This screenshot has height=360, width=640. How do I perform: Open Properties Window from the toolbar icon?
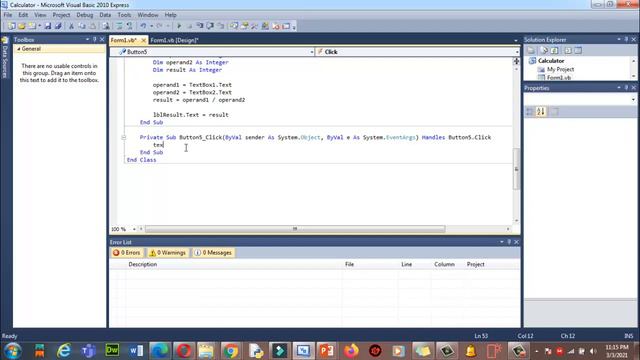pyautogui.click(x=244, y=26)
